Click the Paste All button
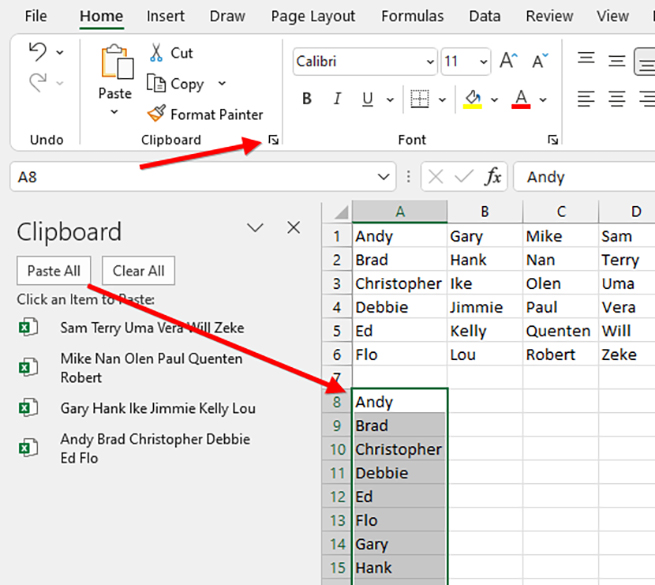Image resolution: width=655 pixels, height=585 pixels. [x=54, y=270]
